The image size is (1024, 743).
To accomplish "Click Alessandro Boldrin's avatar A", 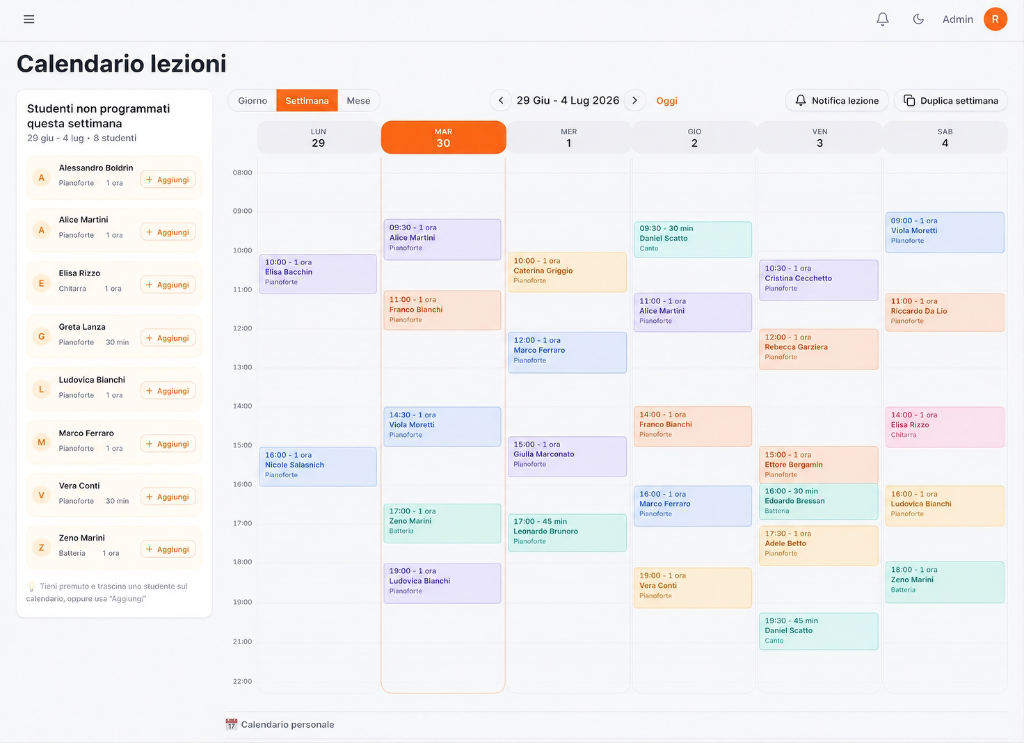I will [41, 178].
